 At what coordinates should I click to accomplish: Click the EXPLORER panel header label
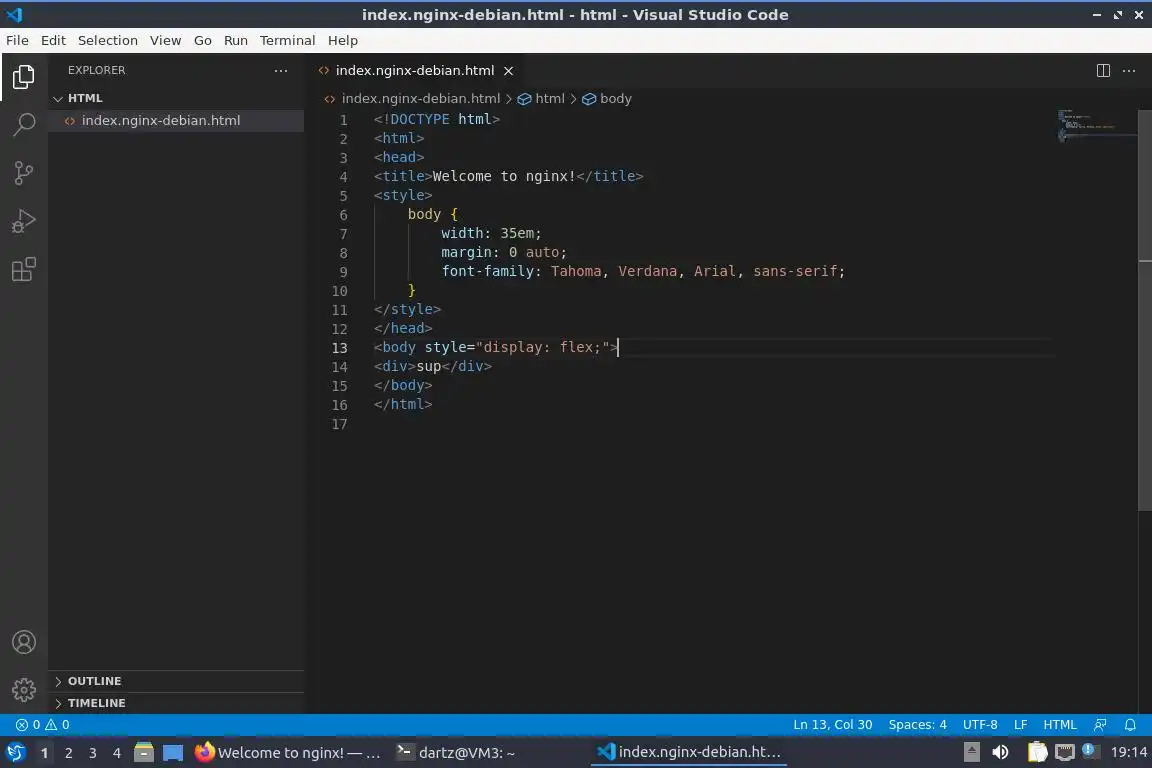pyautogui.click(x=96, y=71)
